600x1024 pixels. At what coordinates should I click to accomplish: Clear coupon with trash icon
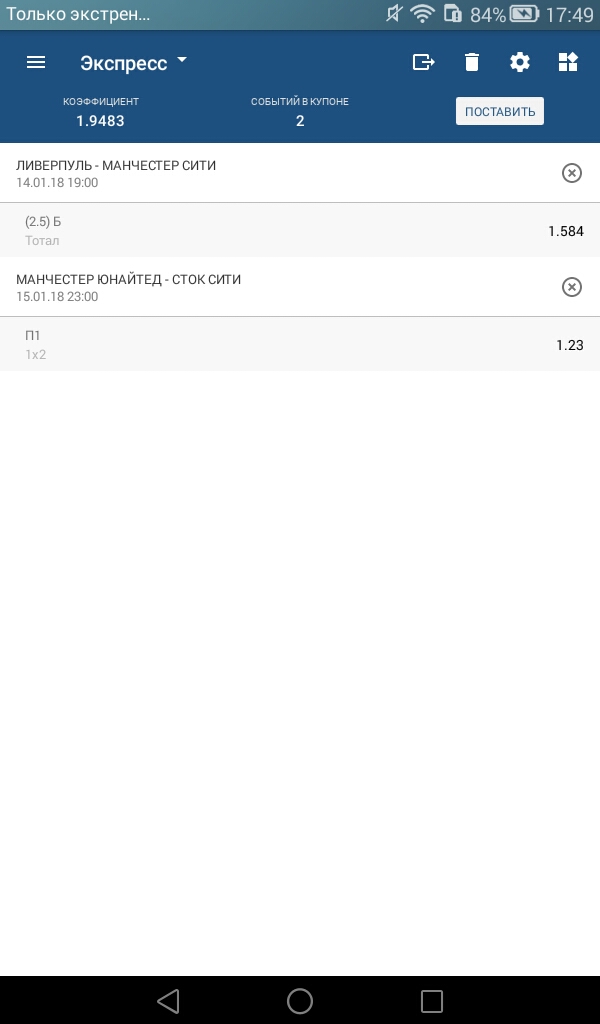pyautogui.click(x=472, y=62)
